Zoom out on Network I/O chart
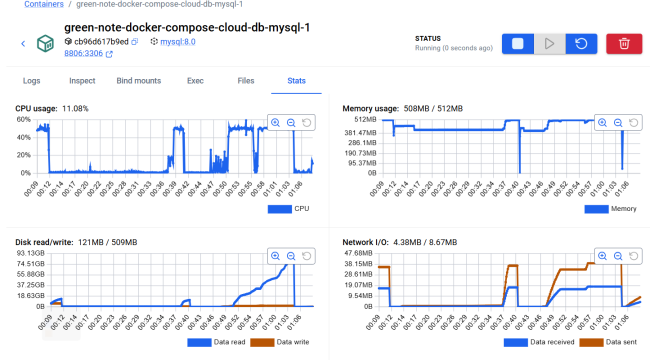This screenshot has height=360, width=650. tap(618, 256)
